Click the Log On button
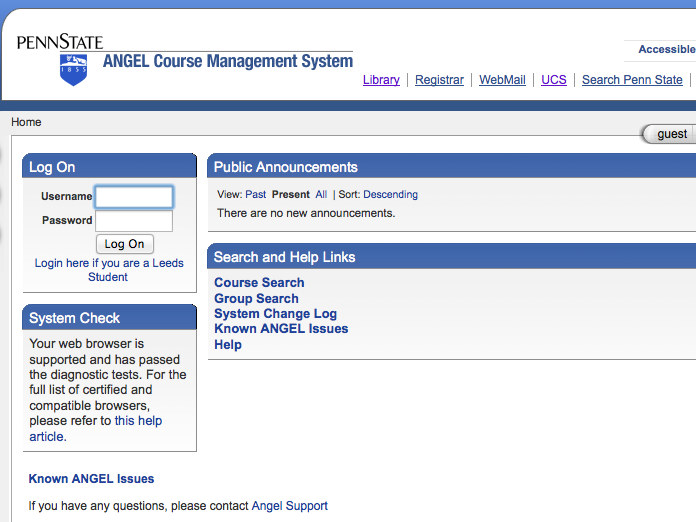 coord(125,244)
